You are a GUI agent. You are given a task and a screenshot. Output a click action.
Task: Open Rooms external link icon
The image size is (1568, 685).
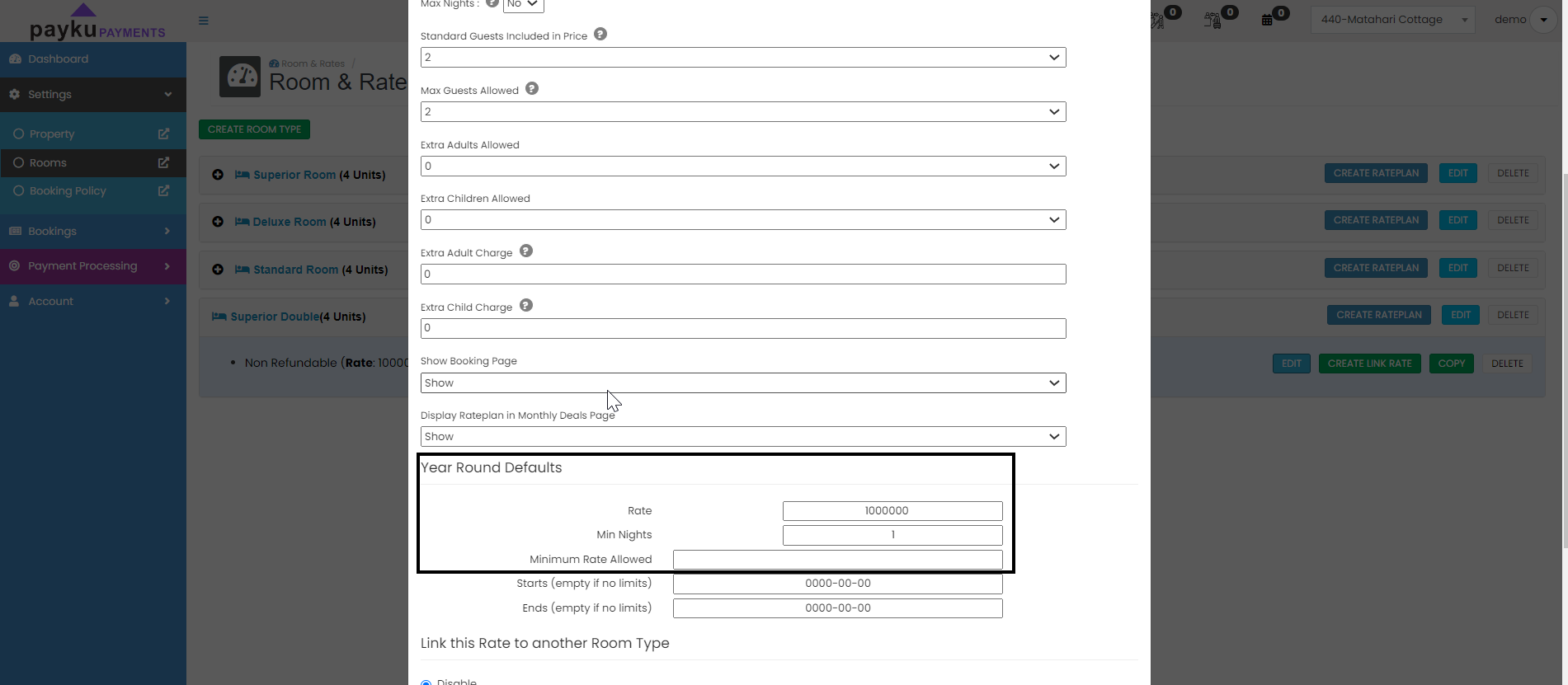click(x=163, y=162)
